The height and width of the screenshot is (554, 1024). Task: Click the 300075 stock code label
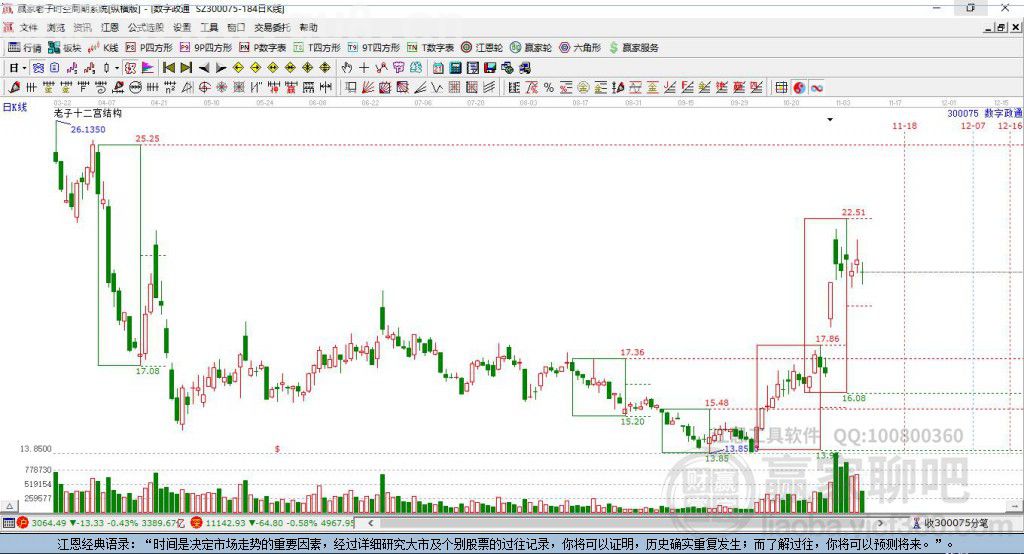click(x=963, y=113)
